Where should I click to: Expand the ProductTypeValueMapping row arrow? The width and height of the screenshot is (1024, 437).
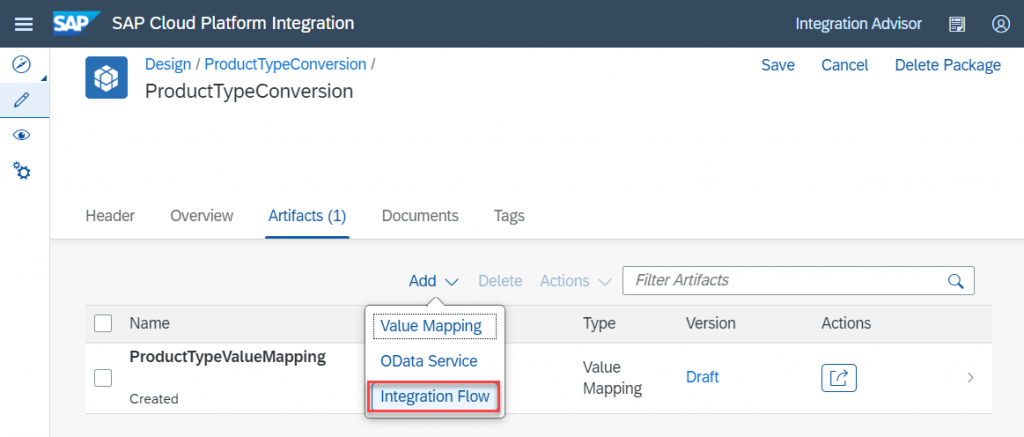click(970, 378)
